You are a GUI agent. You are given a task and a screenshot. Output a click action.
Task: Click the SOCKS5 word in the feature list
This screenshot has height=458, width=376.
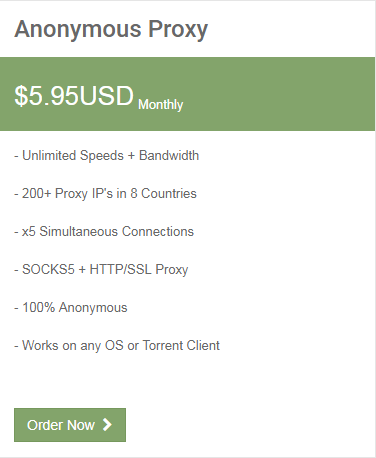tap(48, 270)
